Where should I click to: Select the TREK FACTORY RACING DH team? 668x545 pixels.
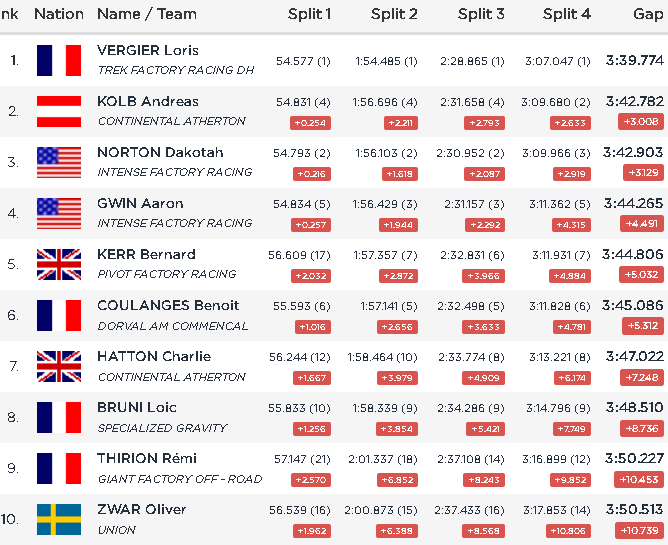pyautogui.click(x=176, y=70)
